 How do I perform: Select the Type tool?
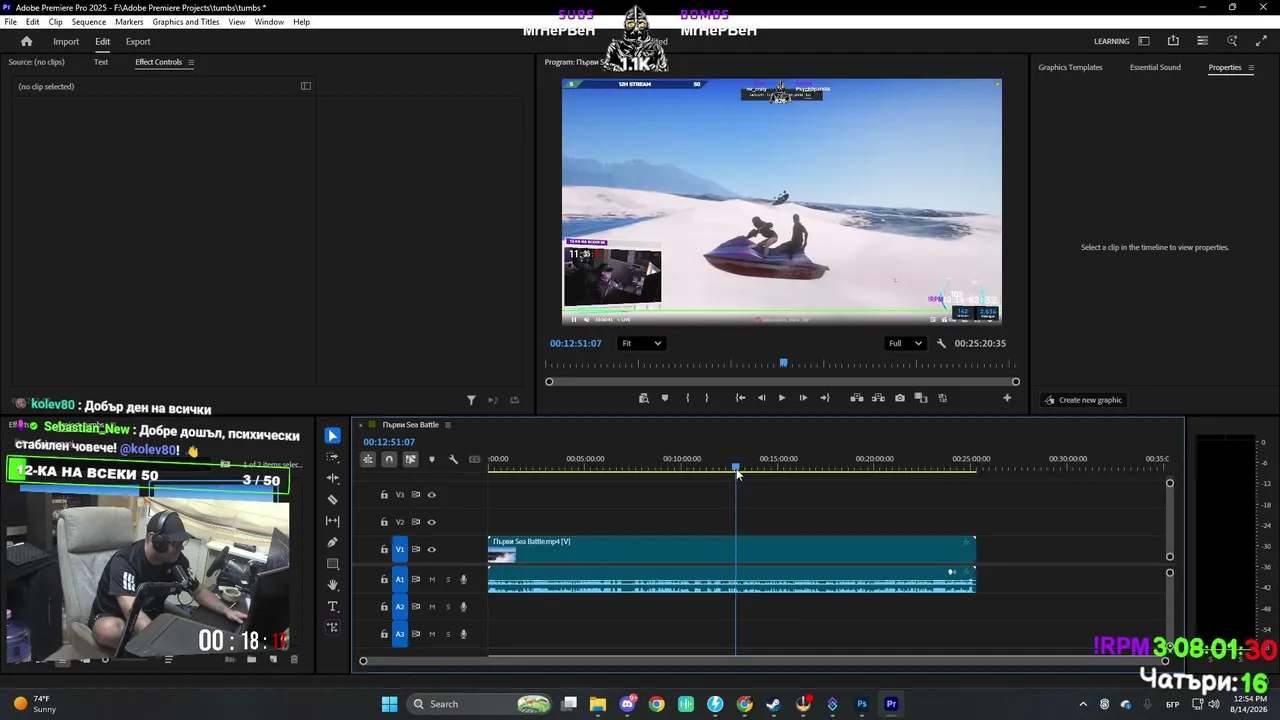(x=333, y=606)
